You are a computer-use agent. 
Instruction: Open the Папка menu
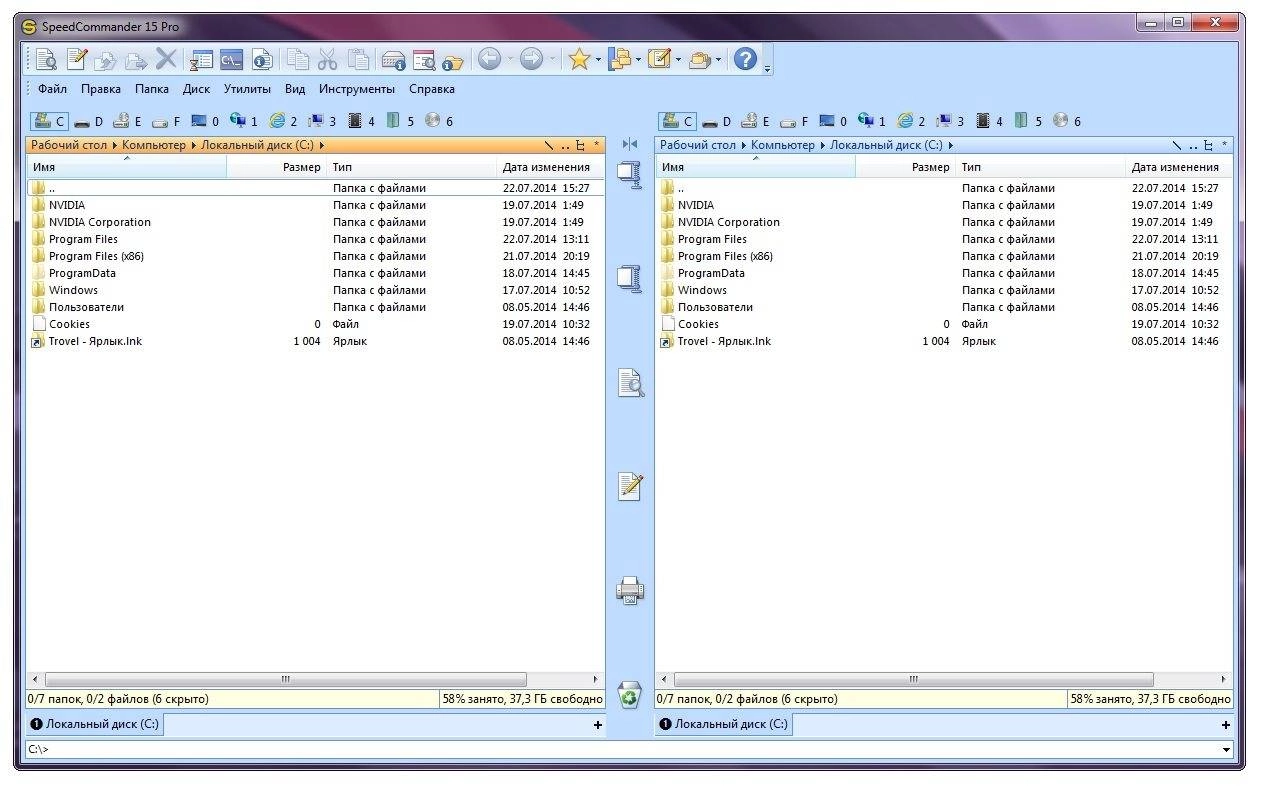click(x=152, y=89)
